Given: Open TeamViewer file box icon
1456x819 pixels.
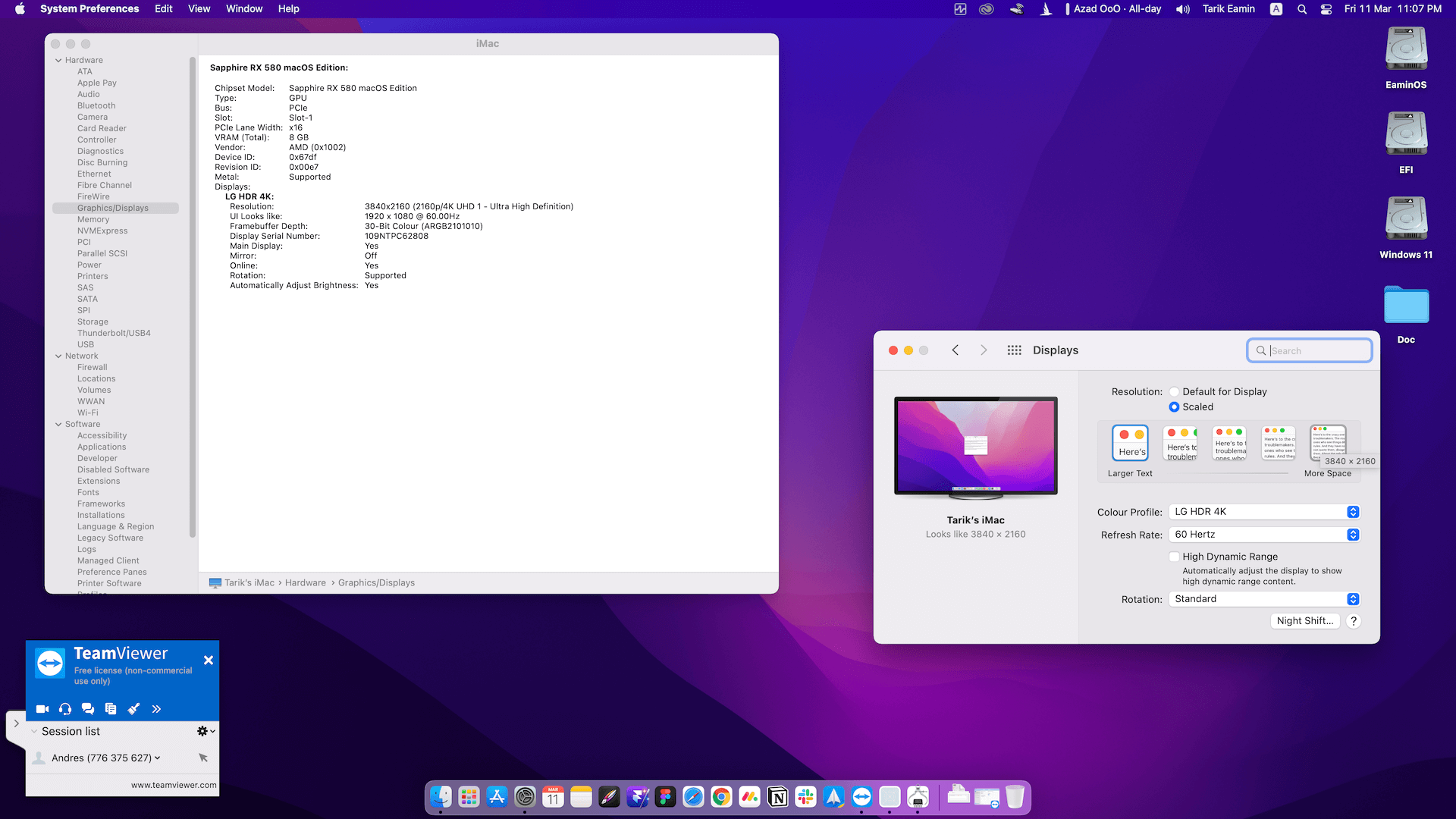Looking at the screenshot, I should point(111,709).
